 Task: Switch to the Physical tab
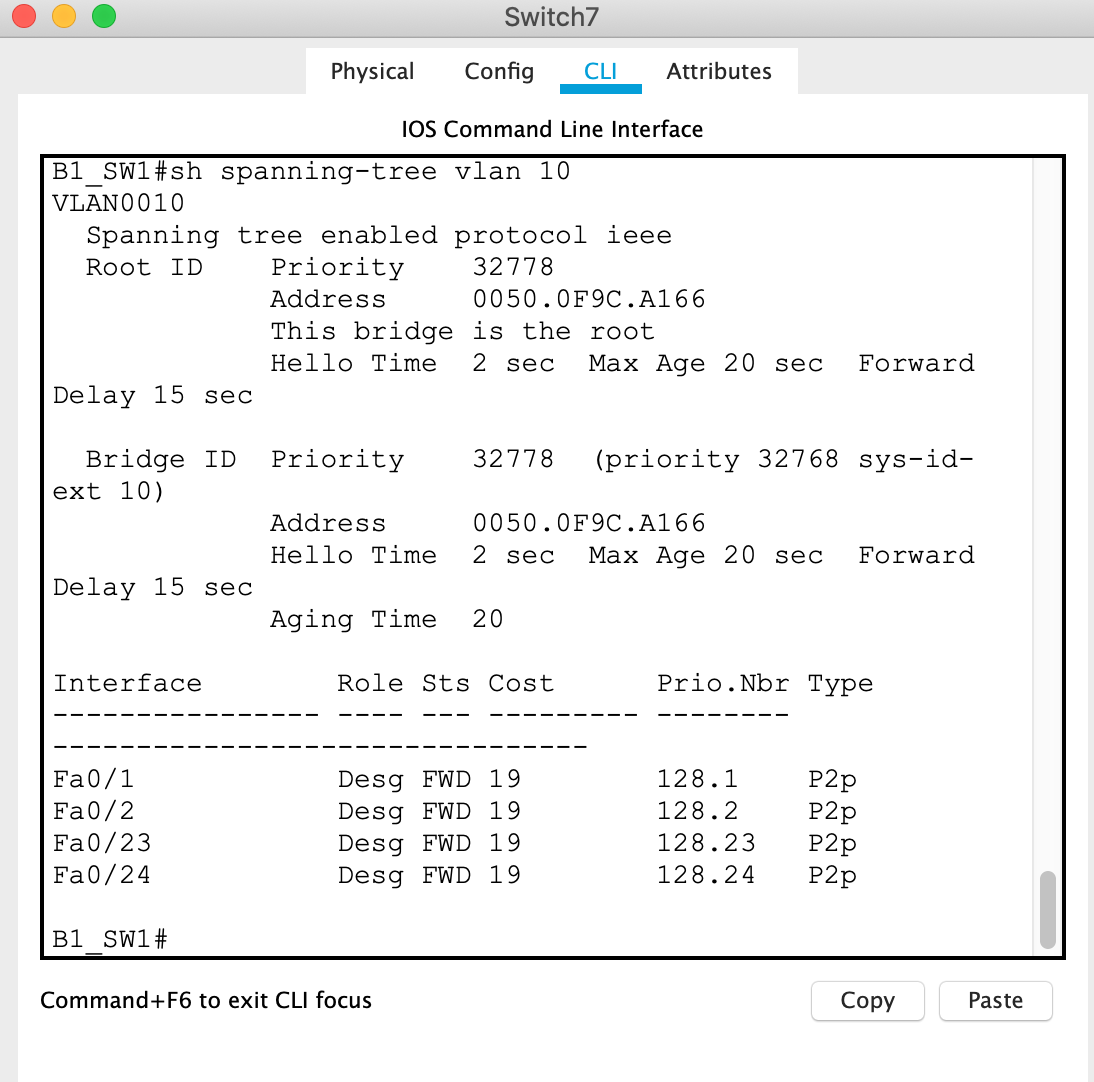(x=372, y=71)
